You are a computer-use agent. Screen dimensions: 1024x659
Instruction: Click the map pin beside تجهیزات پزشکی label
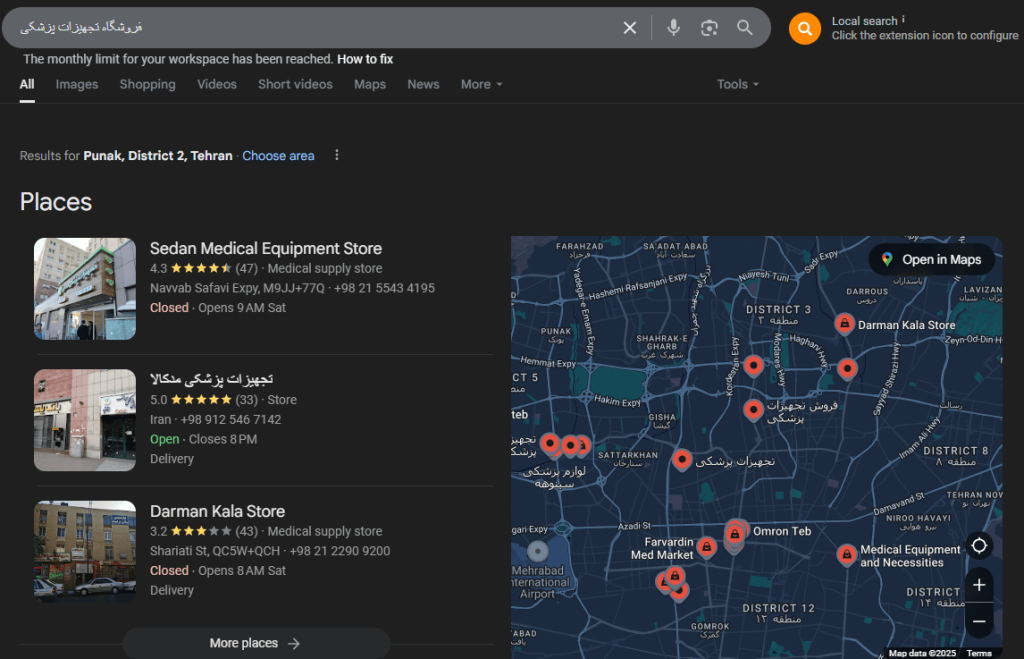pos(682,459)
